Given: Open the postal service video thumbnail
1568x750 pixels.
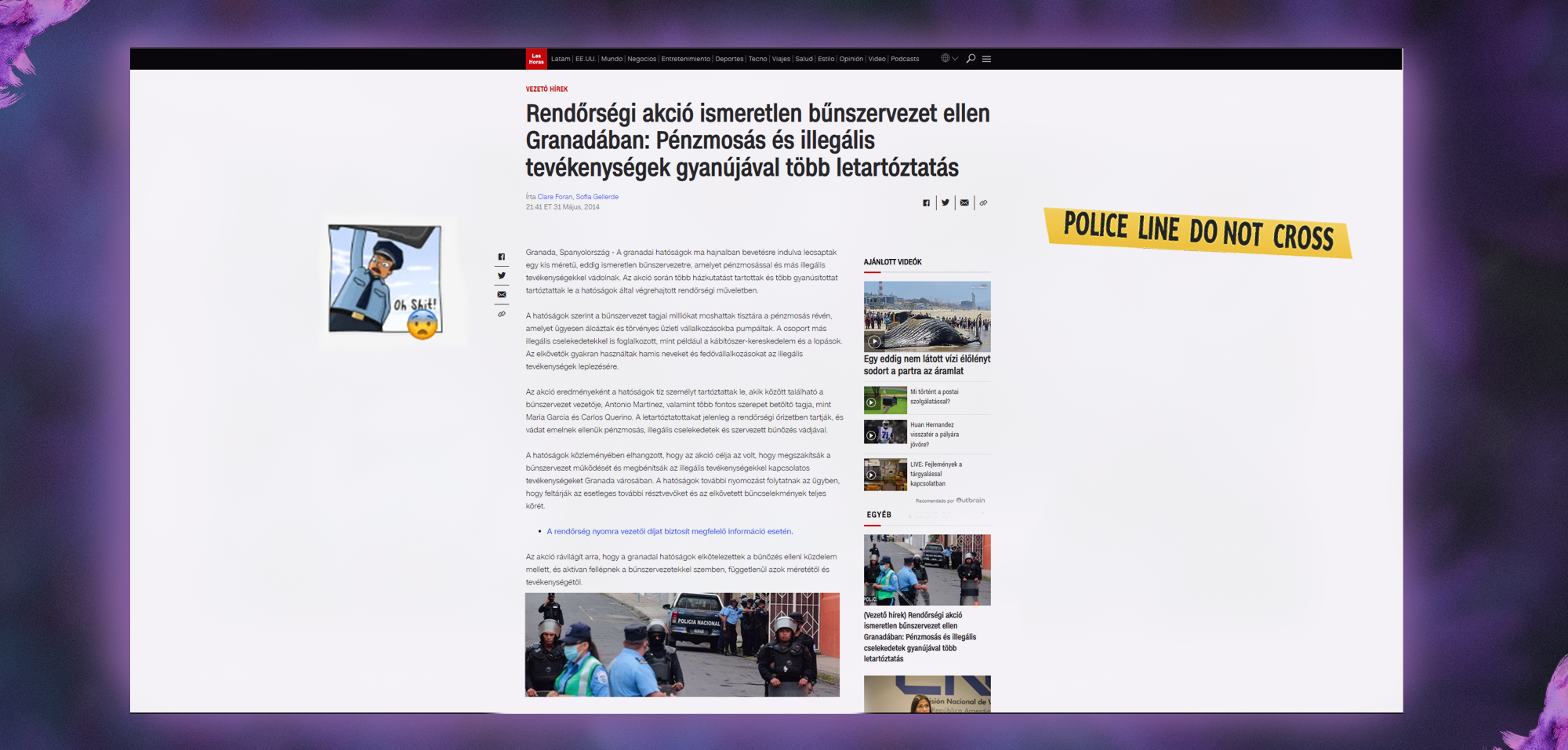Looking at the screenshot, I should (x=885, y=400).
